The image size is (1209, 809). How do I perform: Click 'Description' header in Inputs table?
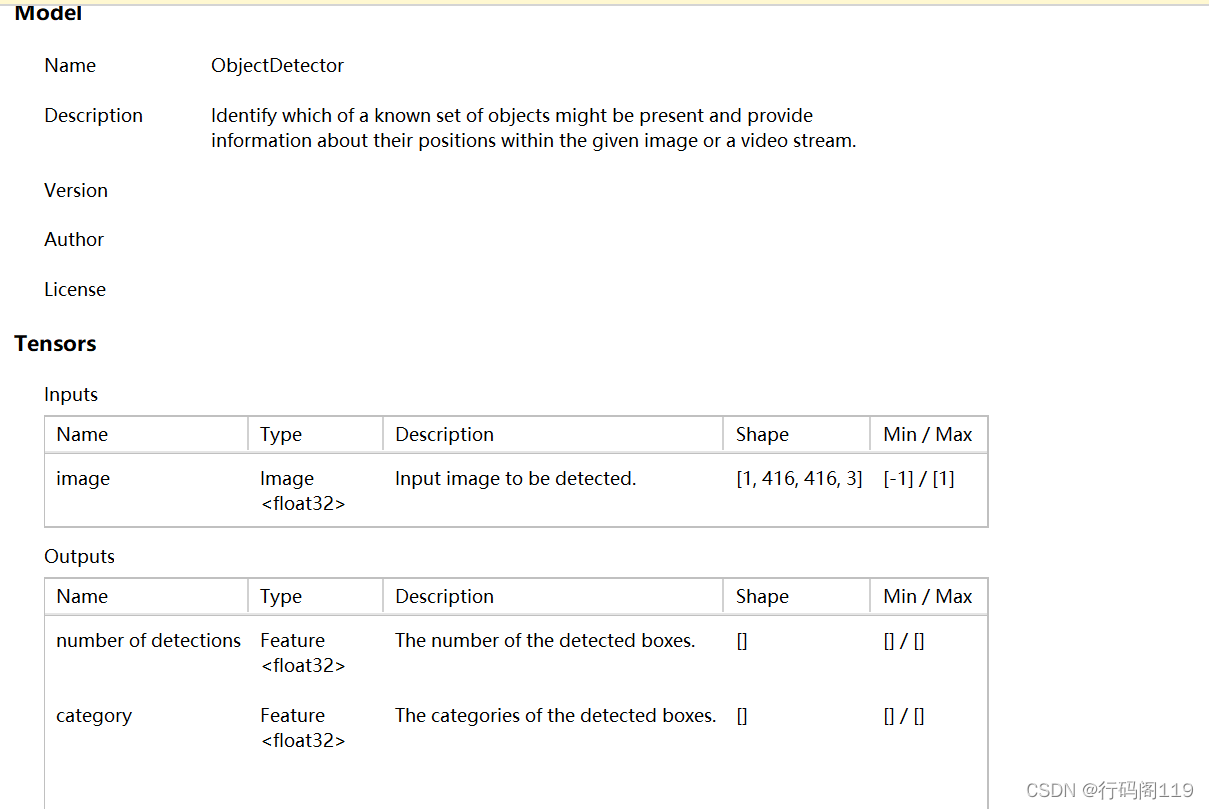point(444,435)
